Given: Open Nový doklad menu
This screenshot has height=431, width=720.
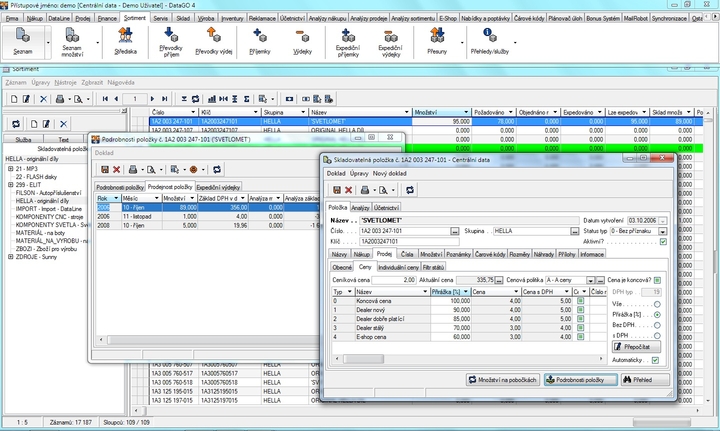Looking at the screenshot, I should click(x=389, y=174).
